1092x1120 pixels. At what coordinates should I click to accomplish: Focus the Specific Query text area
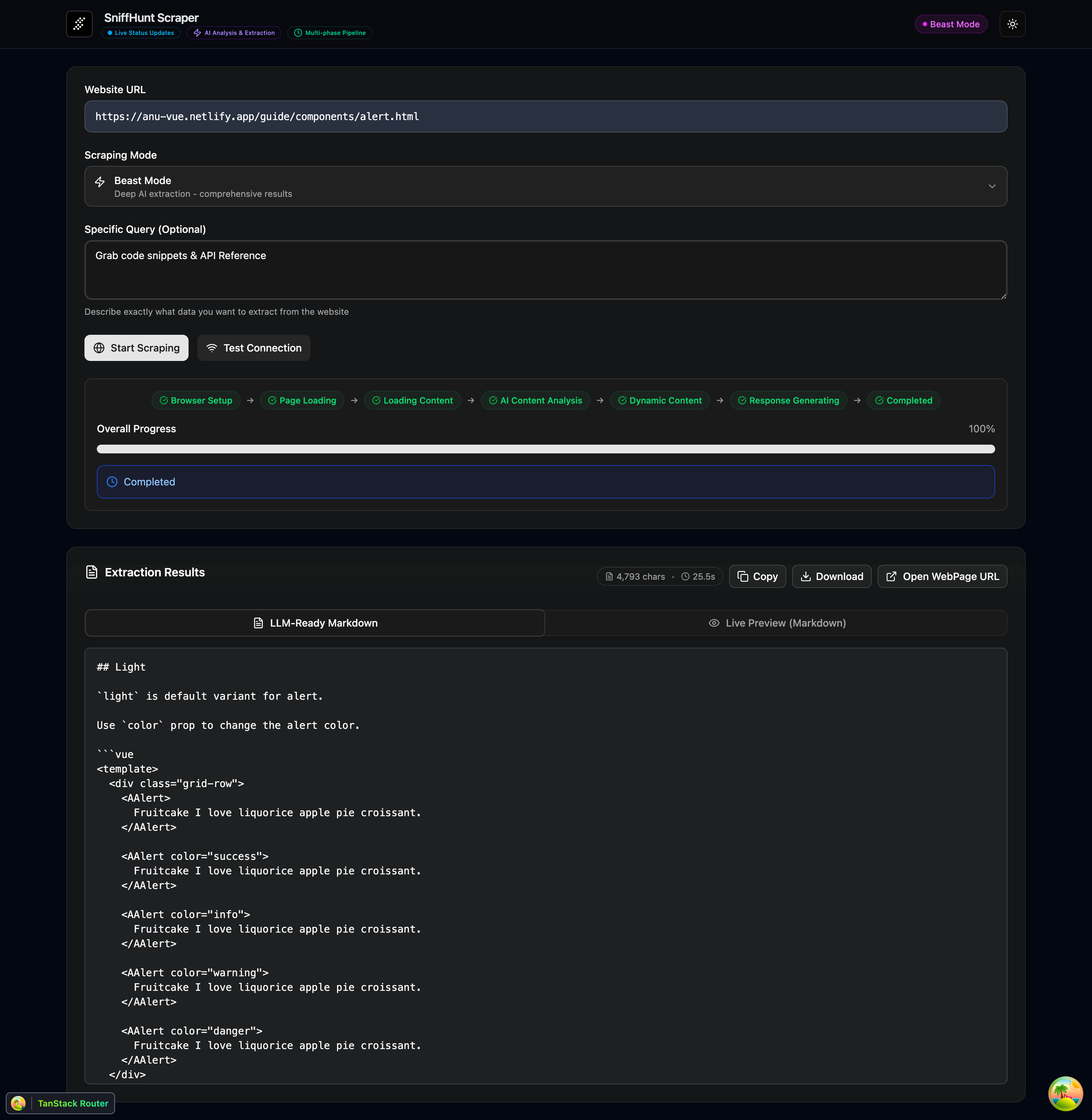(545, 270)
